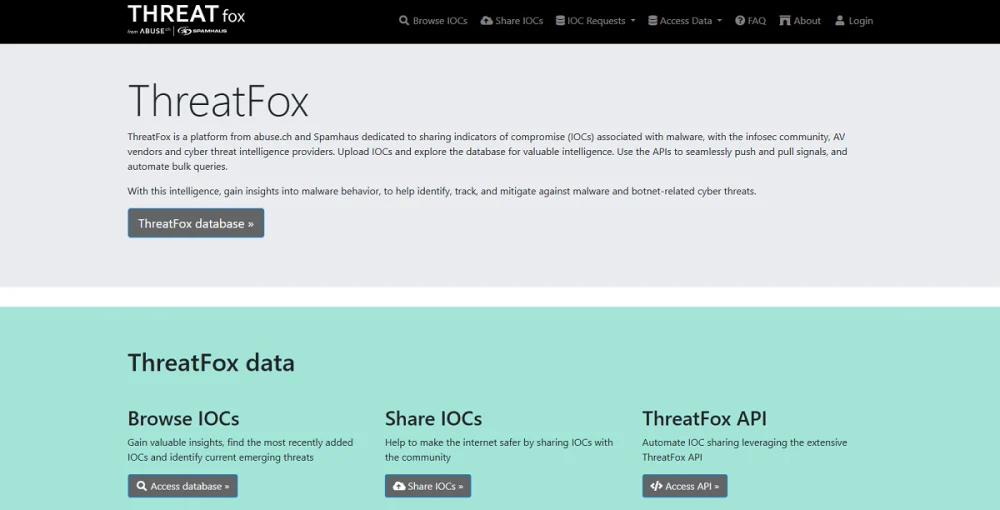This screenshot has width=1000, height=510.
Task: Click the ThreatFox data section heading
Action: [x=211, y=362]
